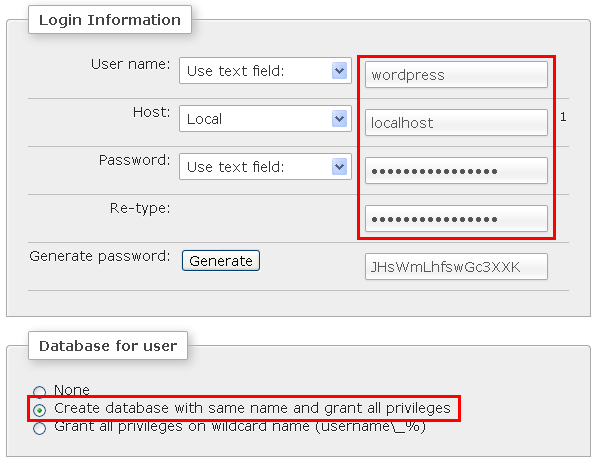Open the Password 'Use text field:' combo box
599x463 pixels.
[x=265, y=167]
